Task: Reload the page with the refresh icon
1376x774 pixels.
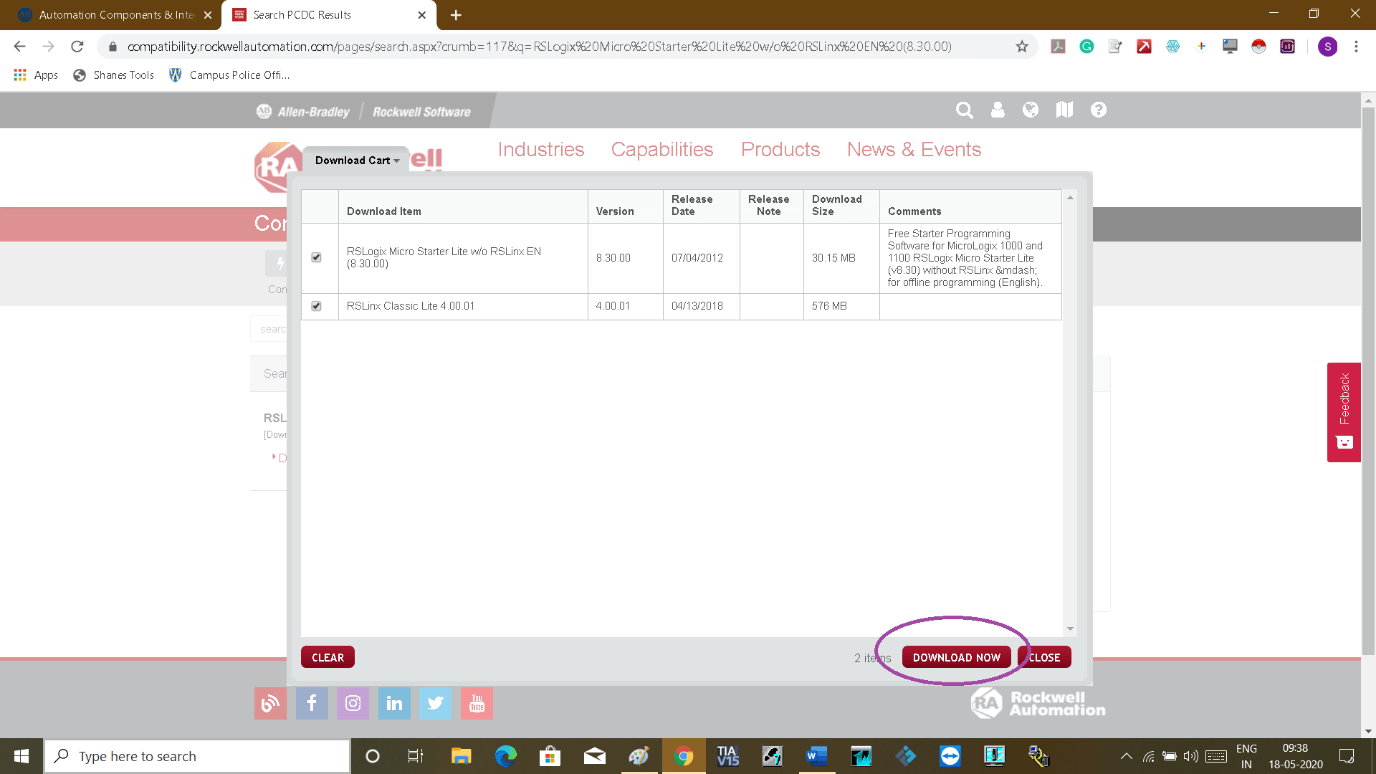Action: point(77,46)
